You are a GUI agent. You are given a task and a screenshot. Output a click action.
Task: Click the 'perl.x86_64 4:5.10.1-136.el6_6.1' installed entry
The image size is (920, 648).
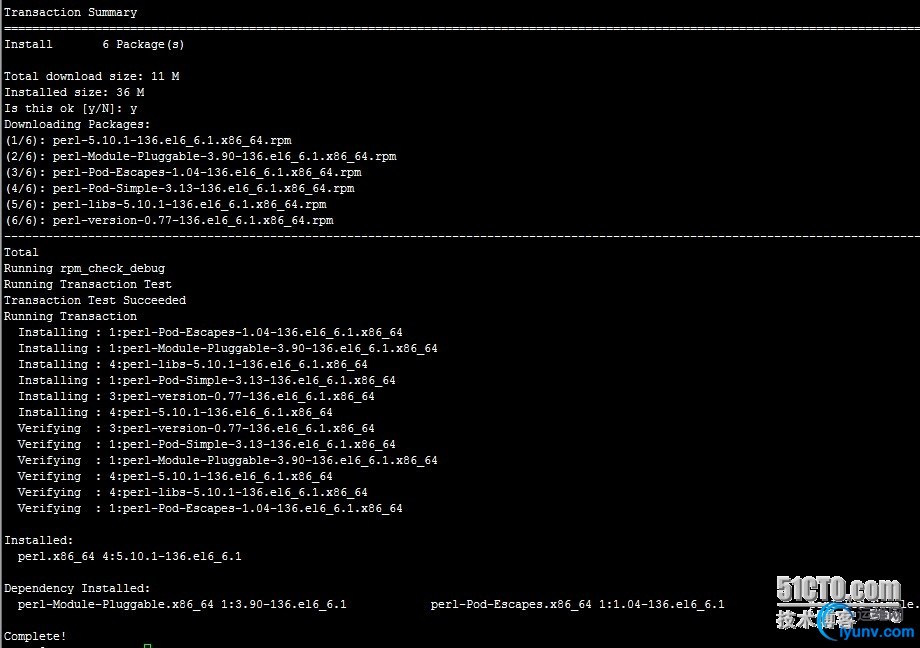129,556
